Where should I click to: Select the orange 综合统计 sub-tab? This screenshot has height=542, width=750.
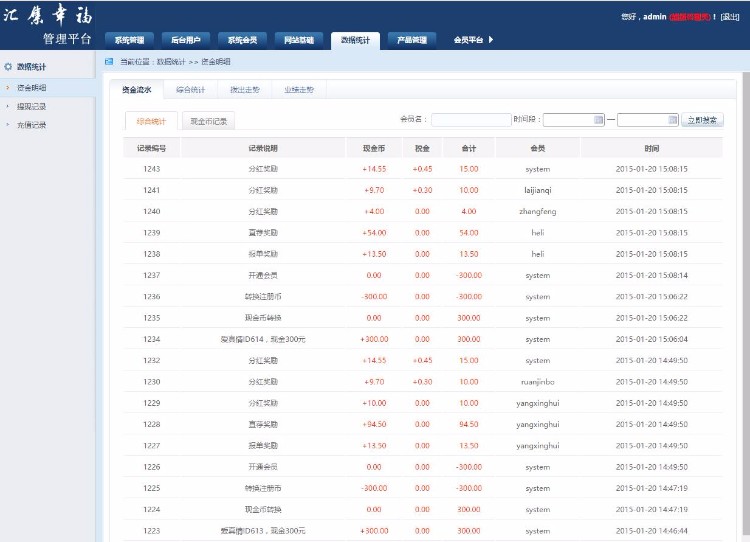click(151, 121)
